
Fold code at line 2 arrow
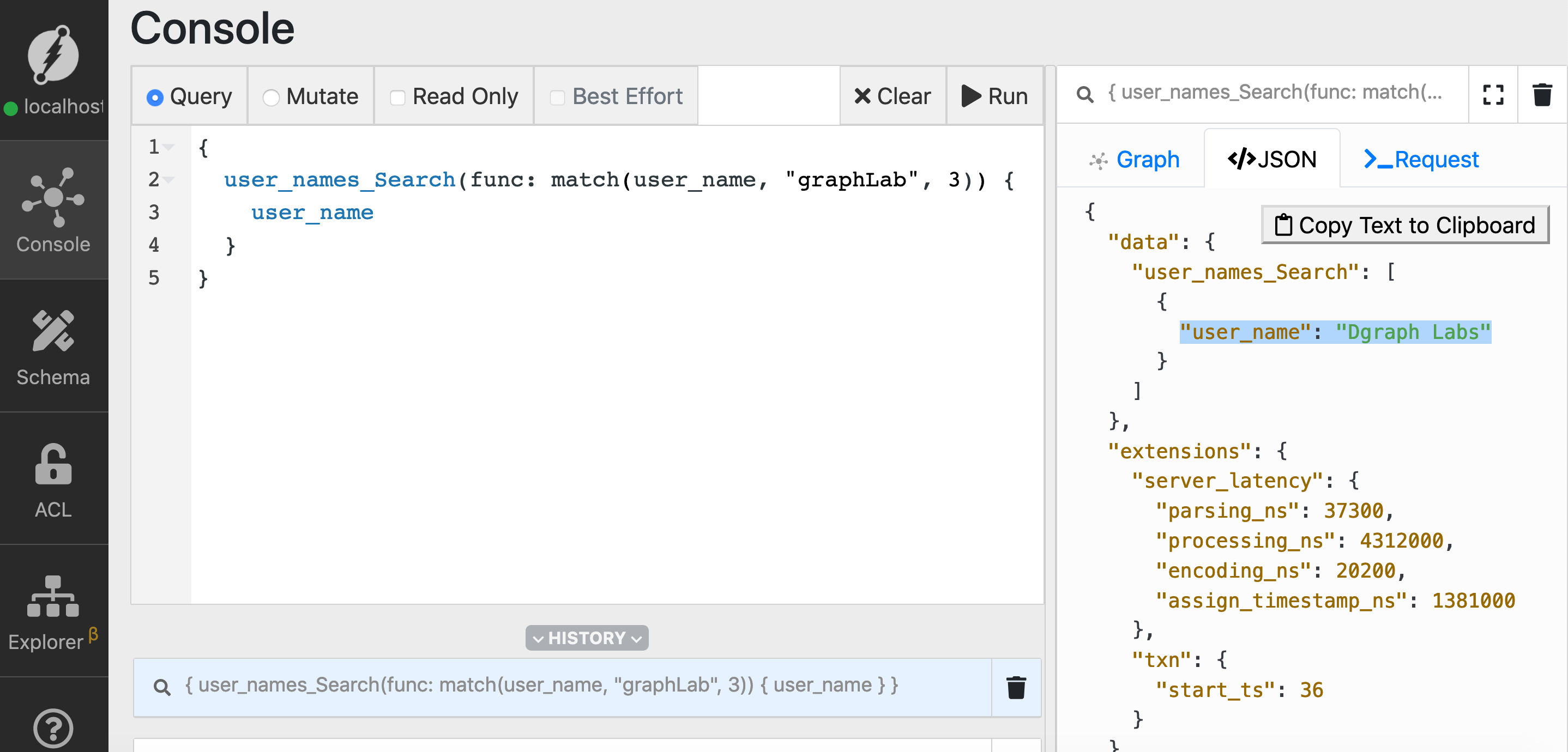(169, 179)
